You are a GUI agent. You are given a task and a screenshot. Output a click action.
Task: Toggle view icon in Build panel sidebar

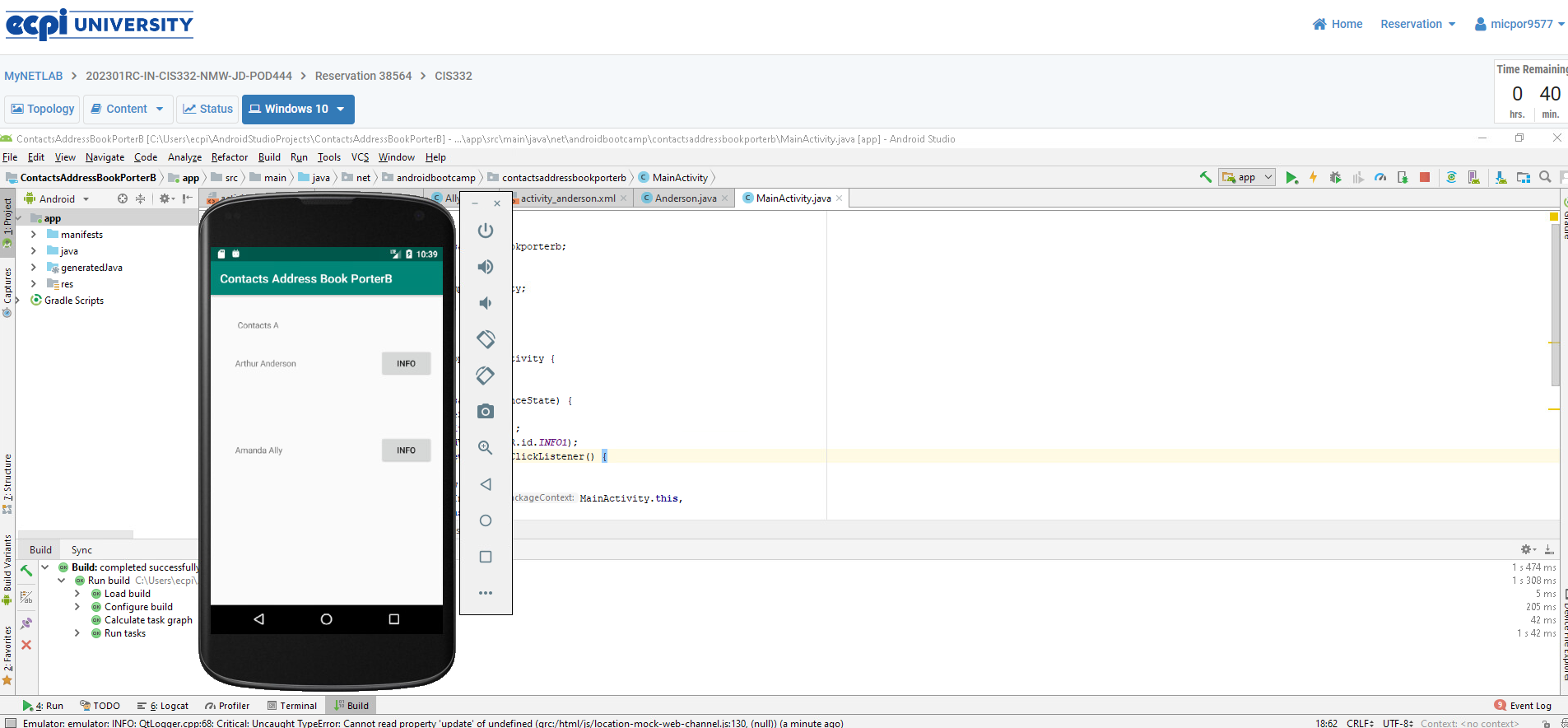point(26,597)
